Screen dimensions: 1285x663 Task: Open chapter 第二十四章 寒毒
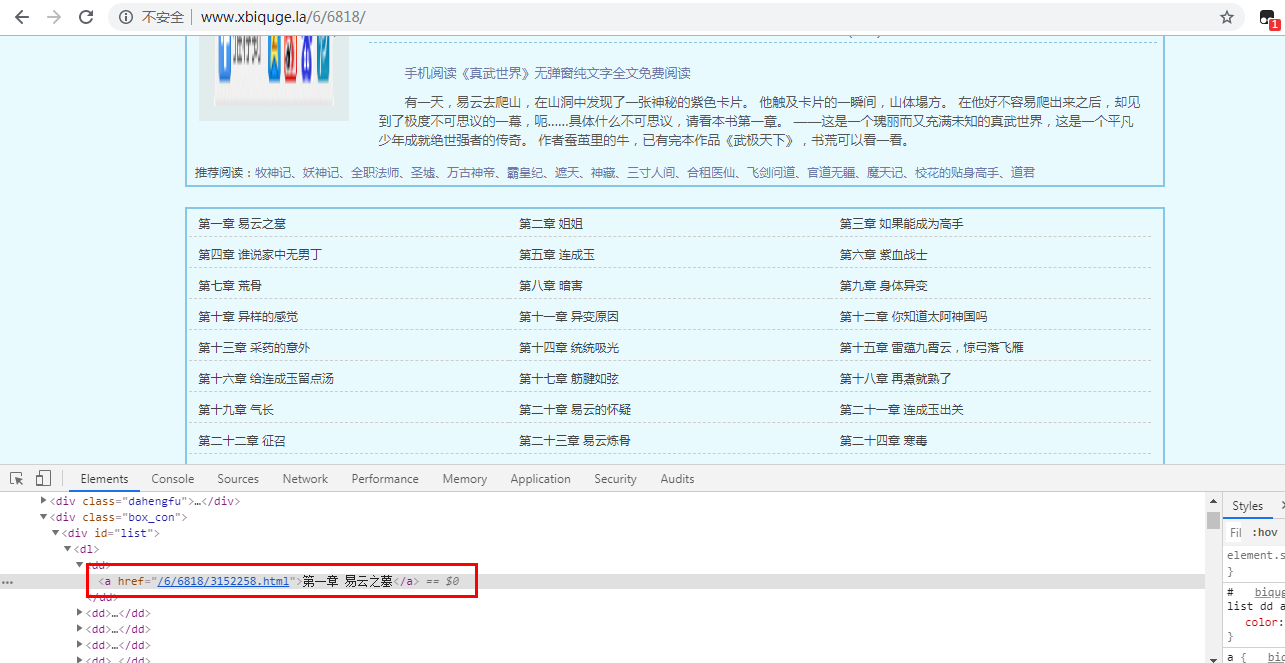point(884,440)
